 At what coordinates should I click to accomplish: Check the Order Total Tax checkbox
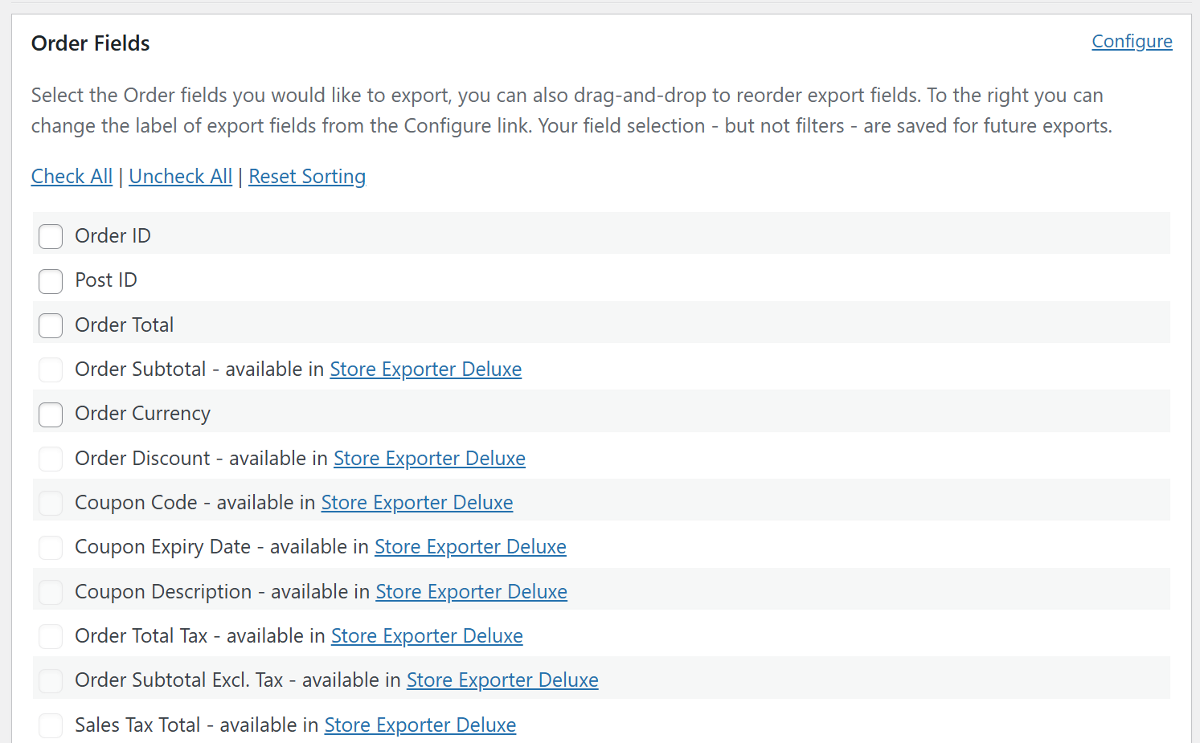pyautogui.click(x=50, y=636)
